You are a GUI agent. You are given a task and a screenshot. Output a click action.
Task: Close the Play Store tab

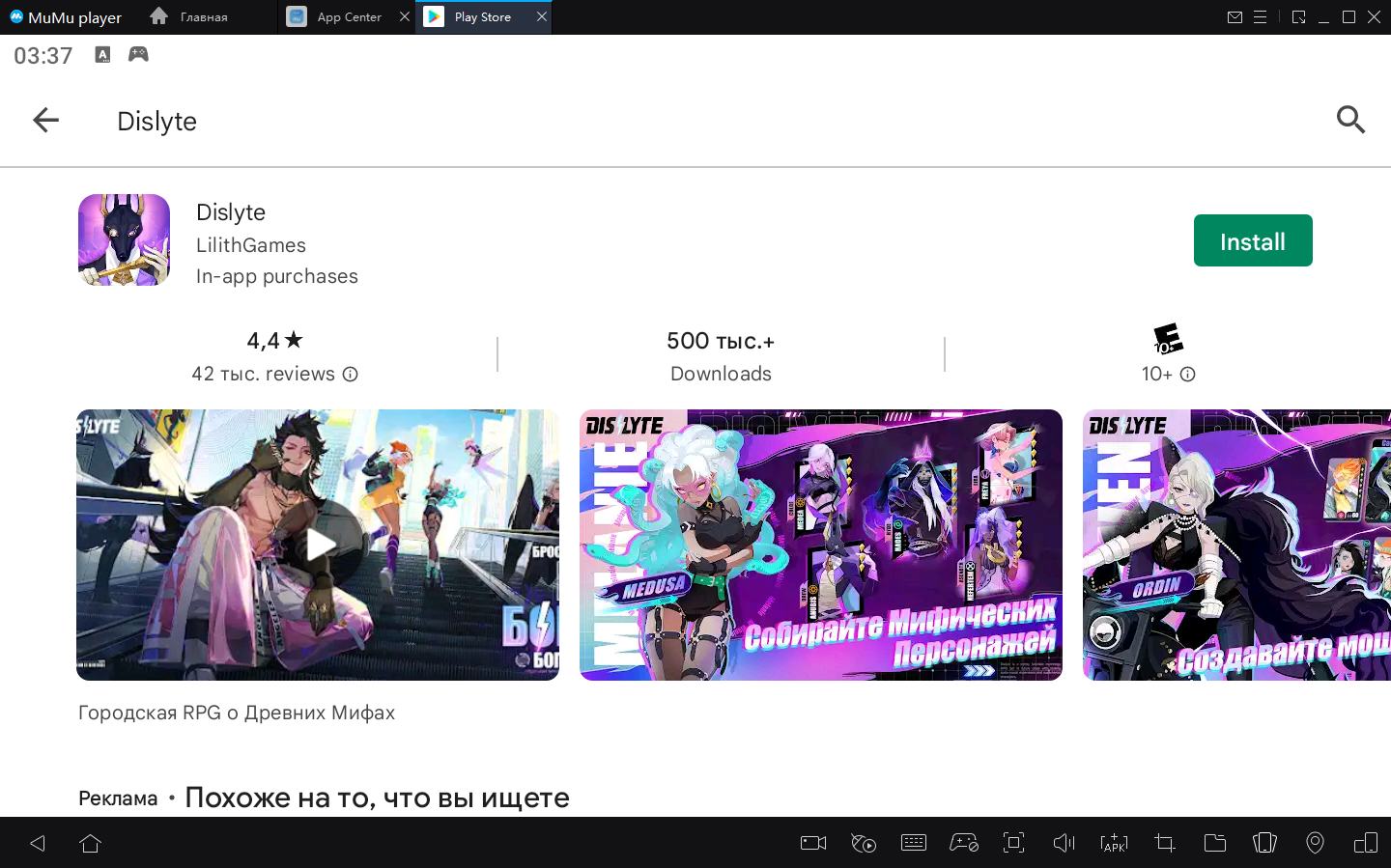click(x=542, y=16)
